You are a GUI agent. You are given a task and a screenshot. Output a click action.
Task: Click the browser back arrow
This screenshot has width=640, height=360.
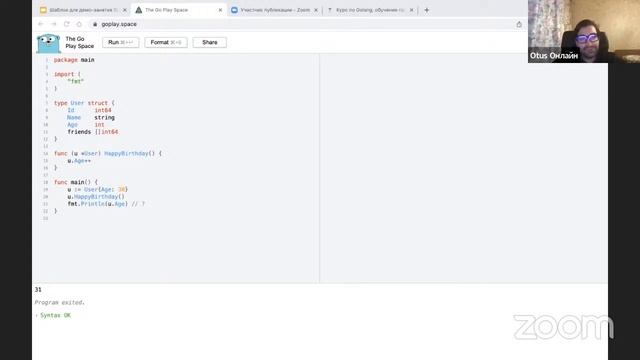(41, 24)
